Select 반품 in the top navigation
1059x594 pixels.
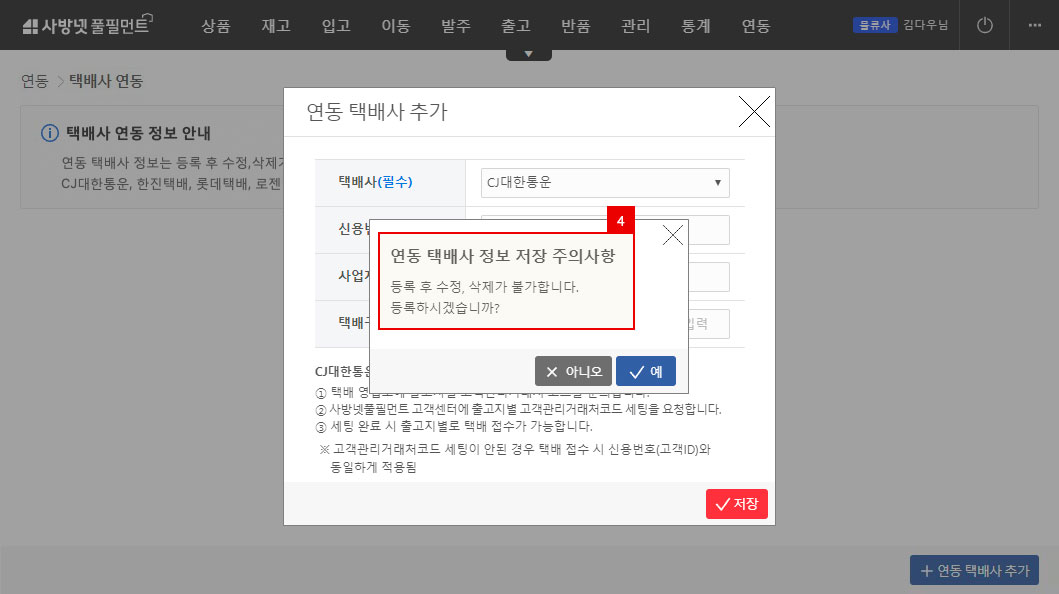coord(576,27)
